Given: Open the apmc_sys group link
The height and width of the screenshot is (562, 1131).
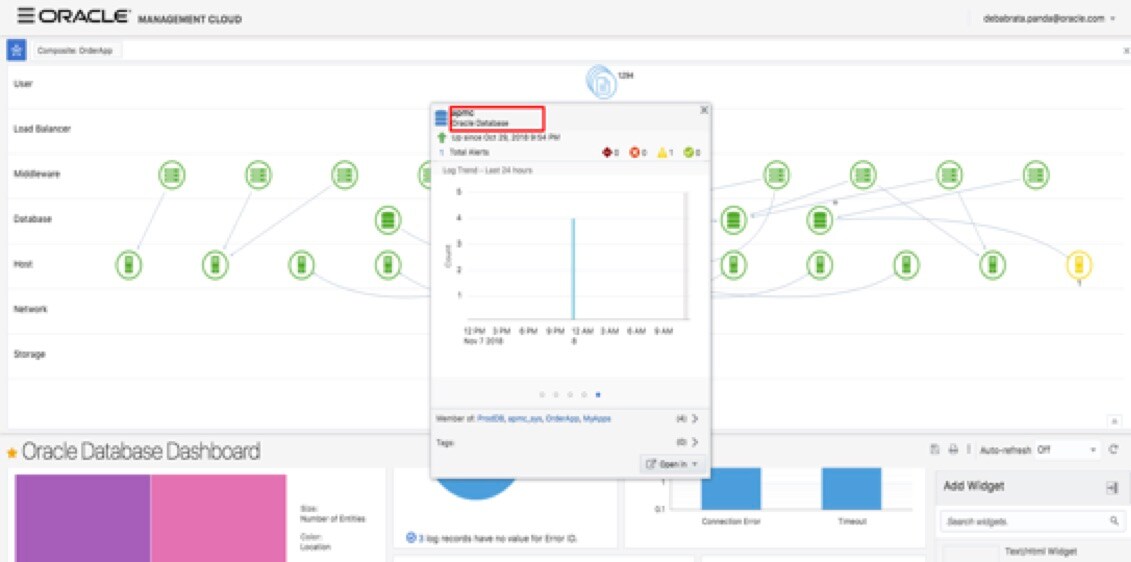Looking at the screenshot, I should point(524,418).
